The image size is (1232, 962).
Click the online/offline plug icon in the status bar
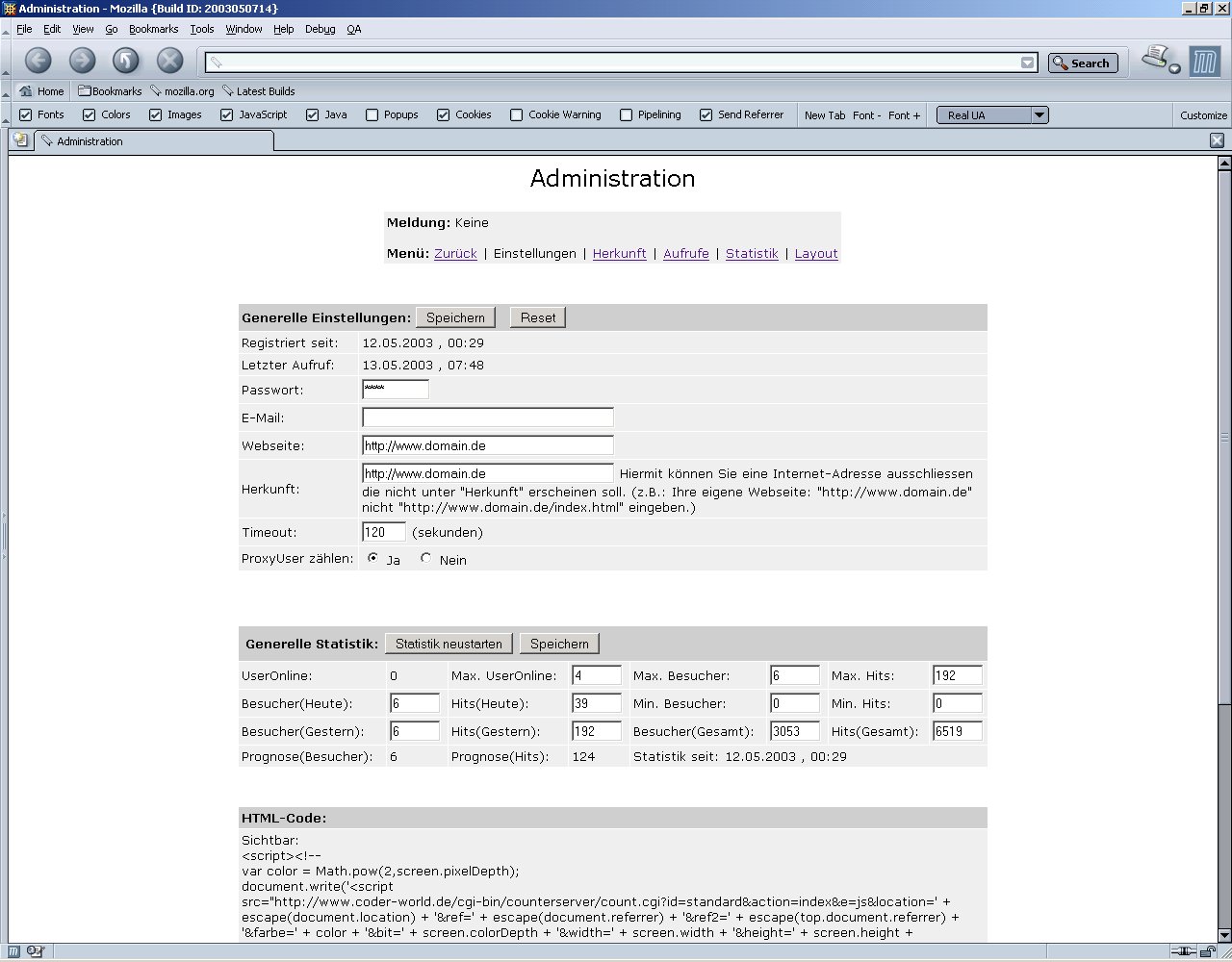tap(1182, 951)
